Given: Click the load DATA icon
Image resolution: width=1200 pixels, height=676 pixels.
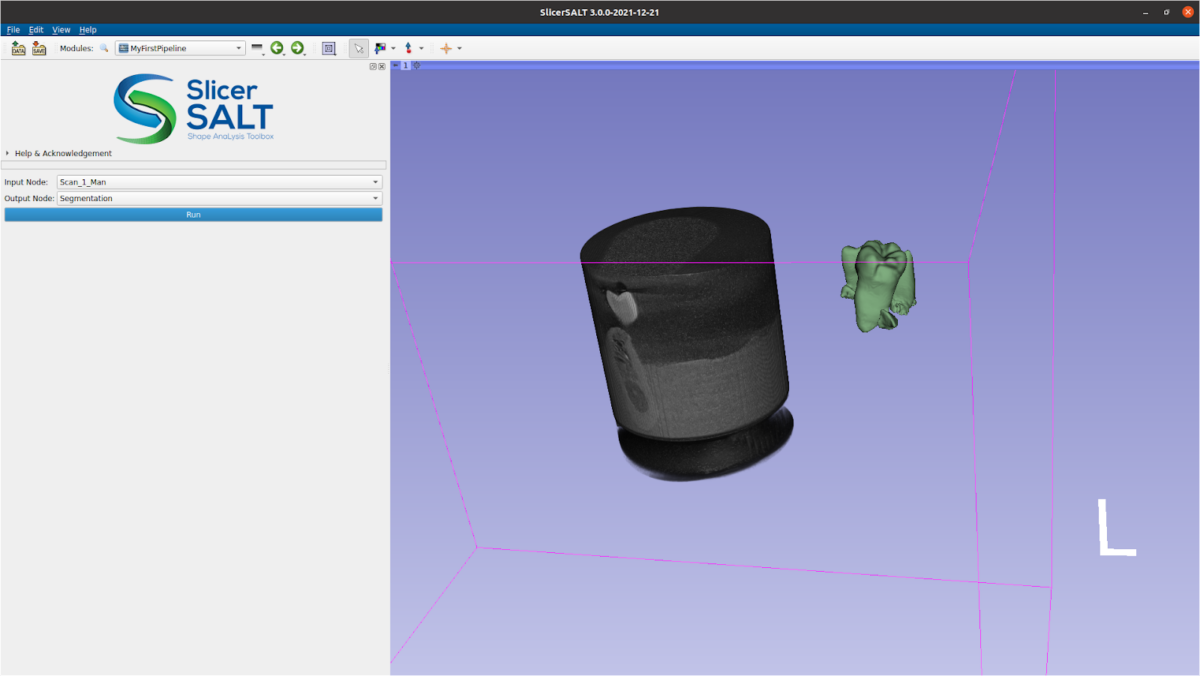Looking at the screenshot, I should tap(18, 48).
